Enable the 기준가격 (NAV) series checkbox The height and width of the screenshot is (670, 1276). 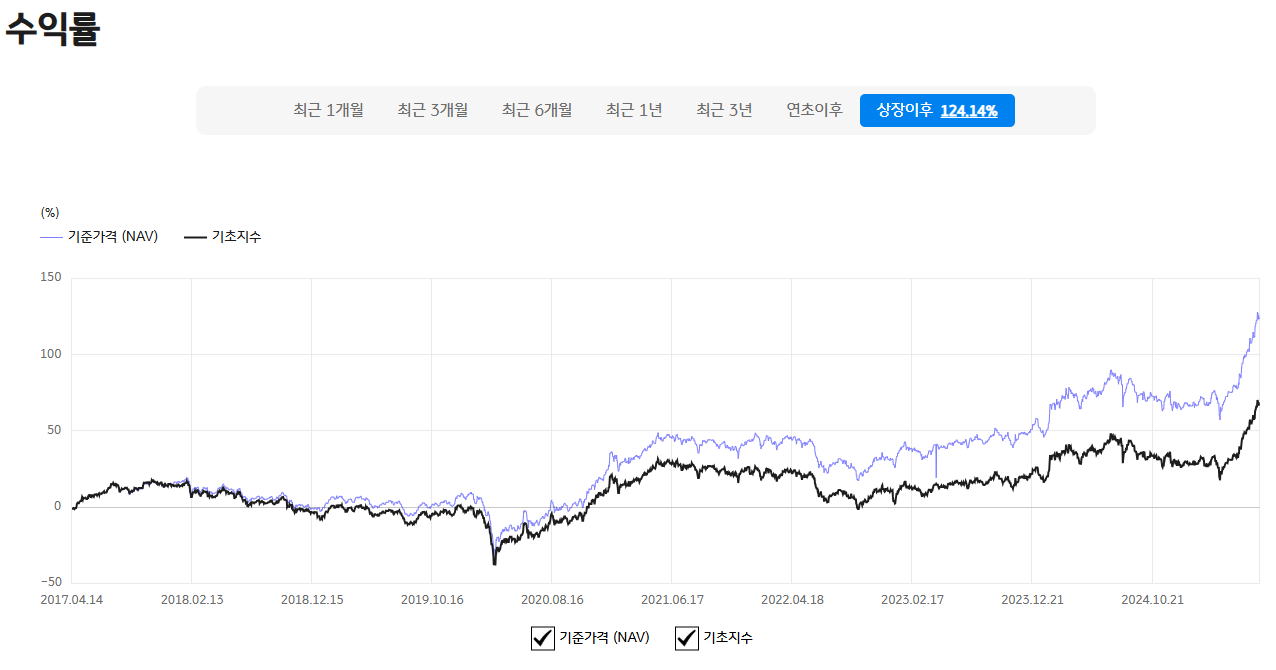(542, 638)
